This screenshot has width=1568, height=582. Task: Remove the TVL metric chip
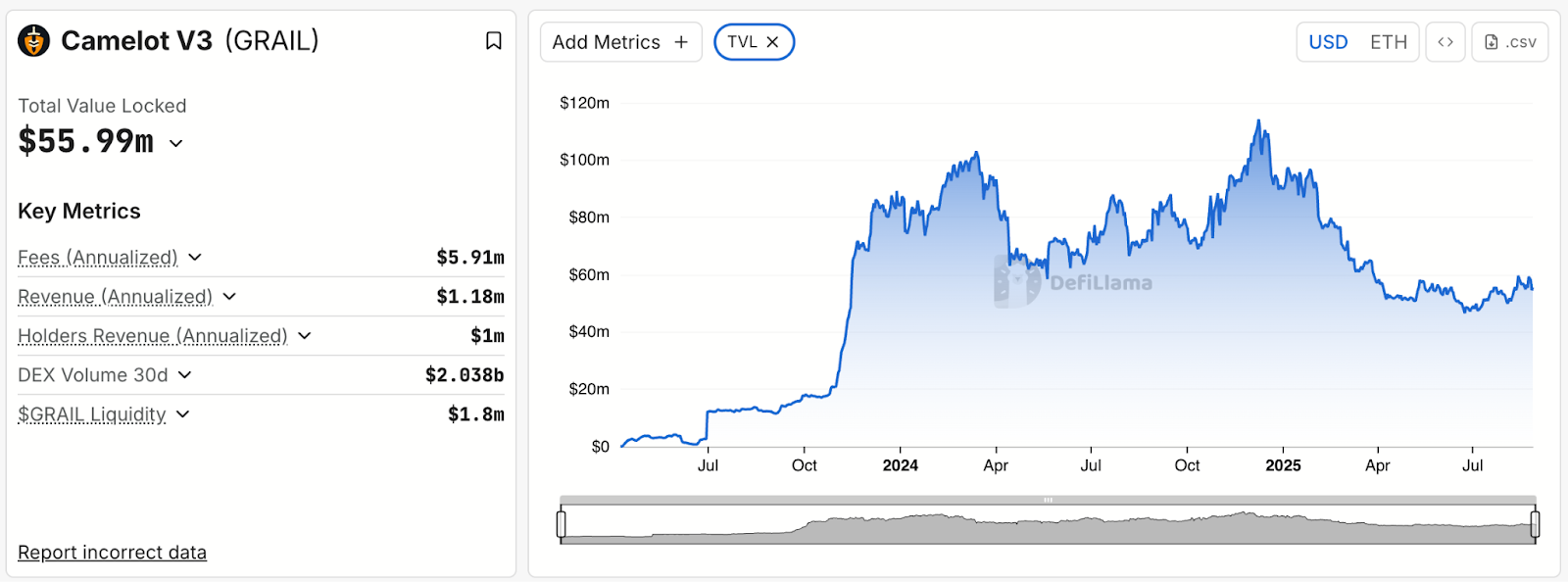[772, 42]
